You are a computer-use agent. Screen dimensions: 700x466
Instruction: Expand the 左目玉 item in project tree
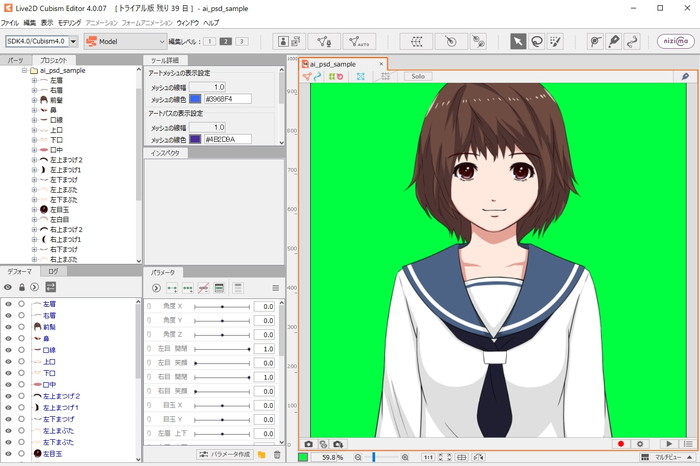tap(34, 209)
